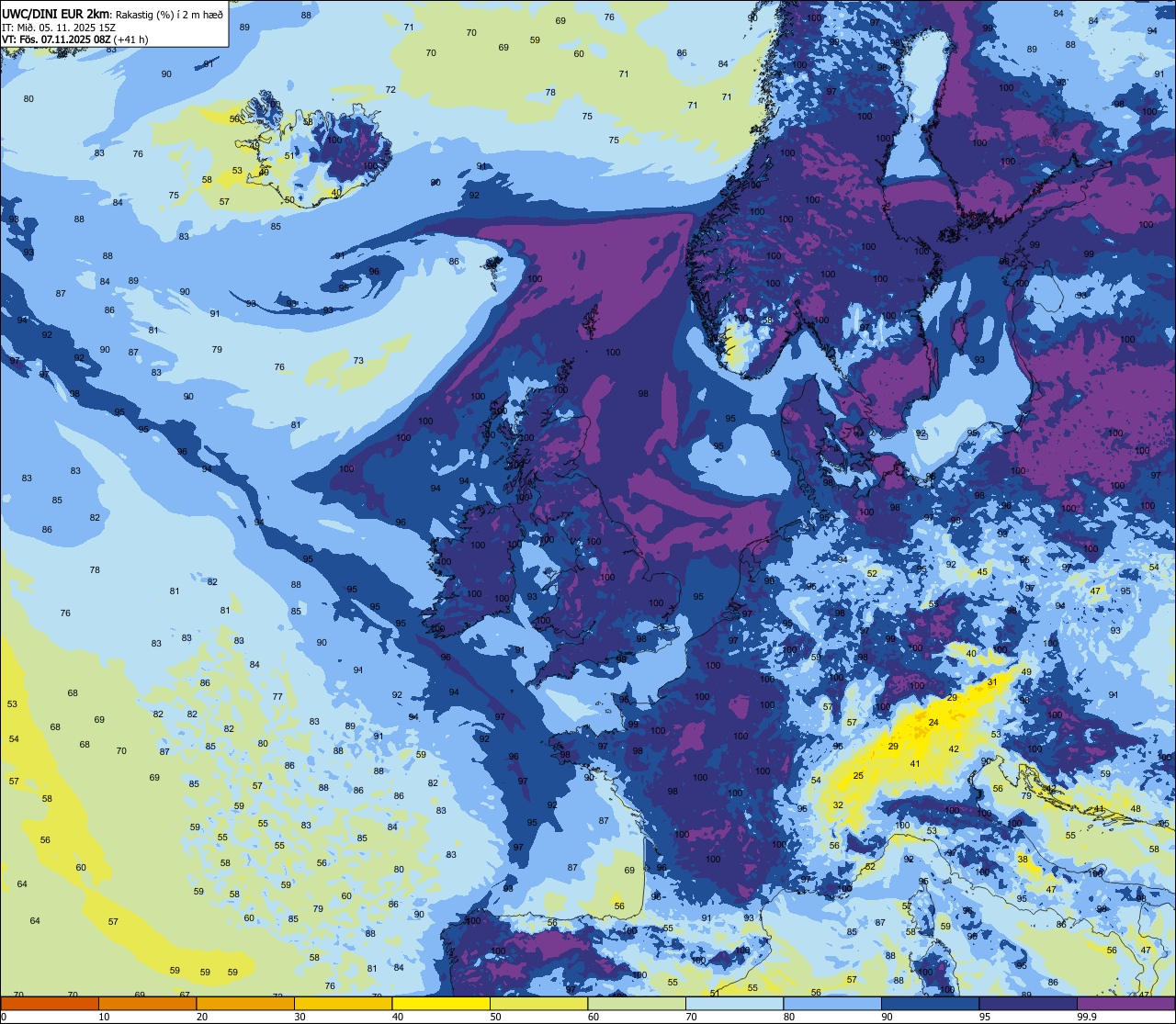Pick the pale green 60–70 legend swatch
Image resolution: width=1176 pixels, height=1024 pixels.
637,1003
